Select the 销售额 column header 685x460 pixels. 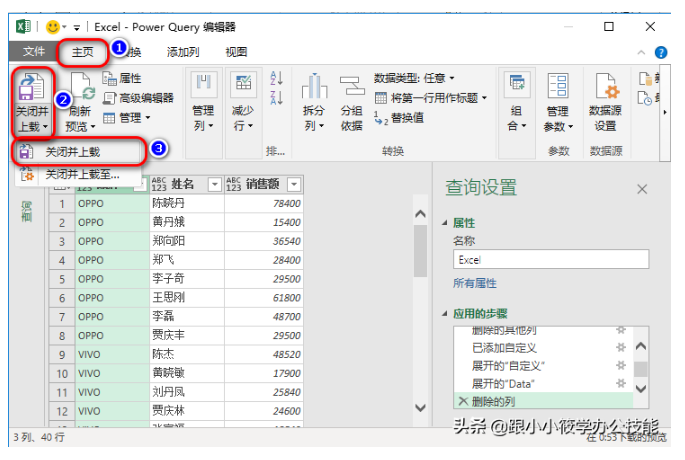[263, 184]
